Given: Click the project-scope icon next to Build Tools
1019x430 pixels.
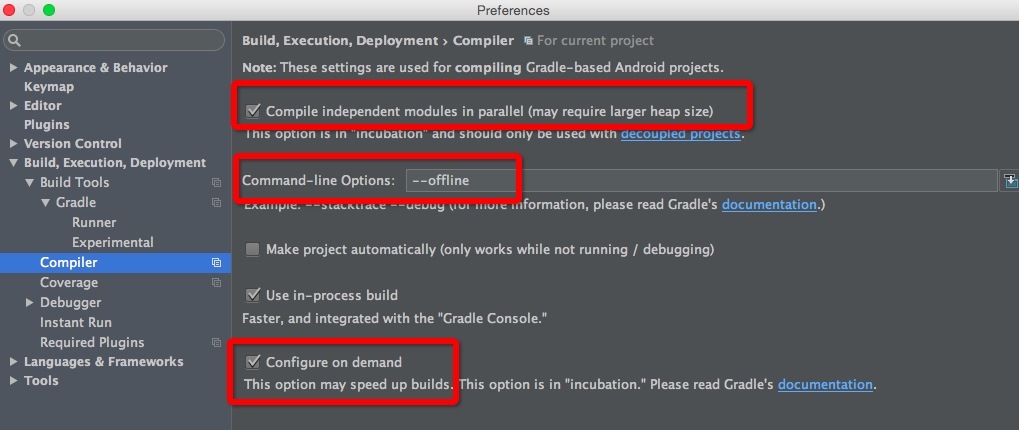Looking at the screenshot, I should 216,183.
